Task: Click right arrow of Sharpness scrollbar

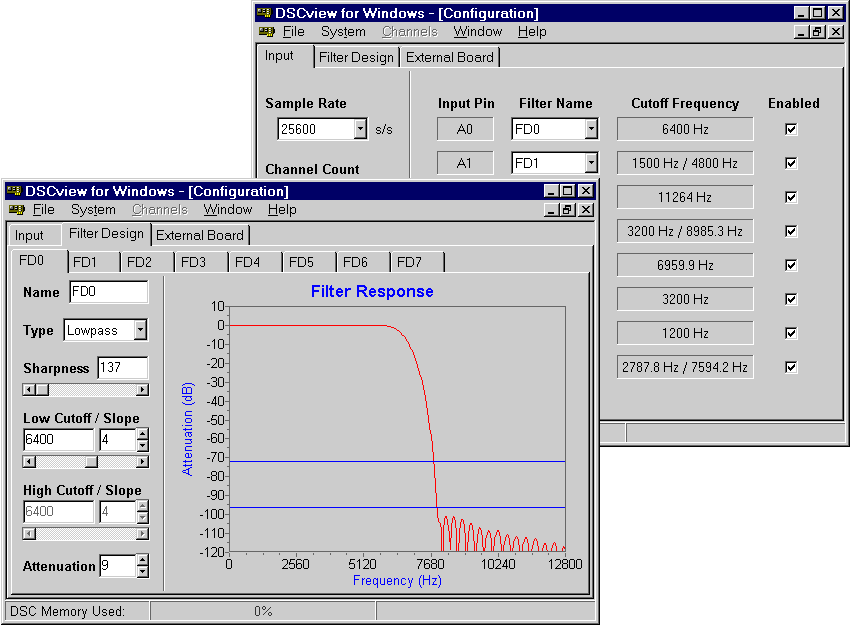Action: (143, 390)
